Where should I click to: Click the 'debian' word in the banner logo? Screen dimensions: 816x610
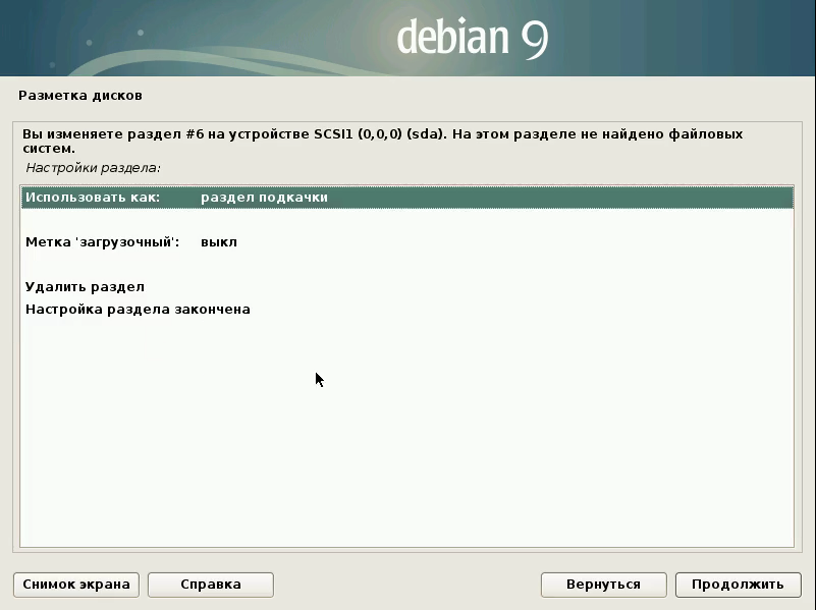(454, 38)
